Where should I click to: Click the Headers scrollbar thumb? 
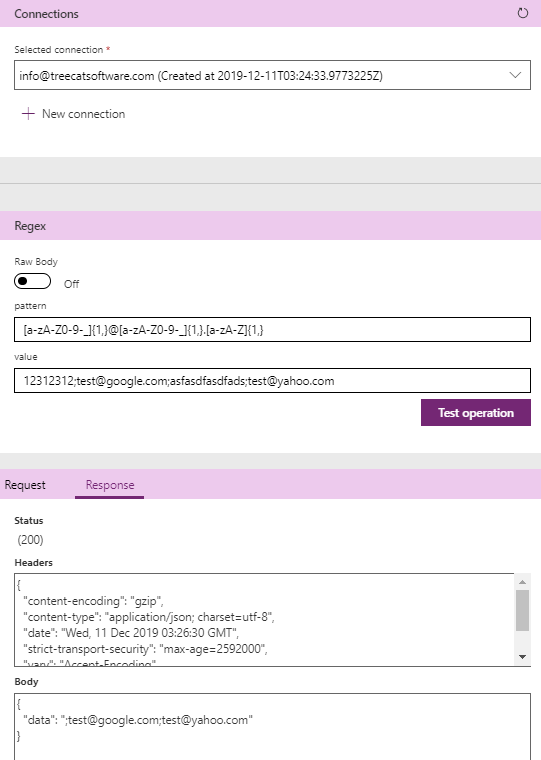pos(522,610)
